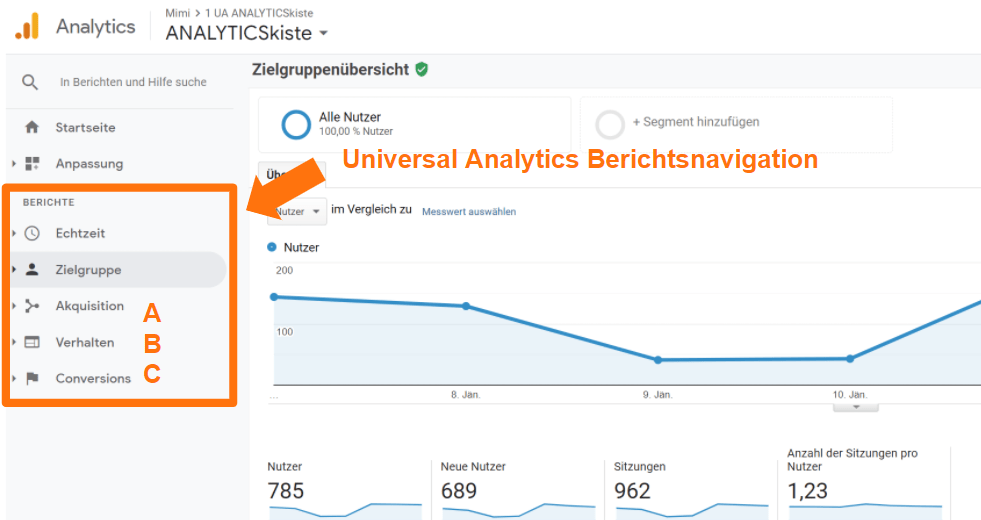
Task: Open Startseite in sidebar
Action: point(85,128)
